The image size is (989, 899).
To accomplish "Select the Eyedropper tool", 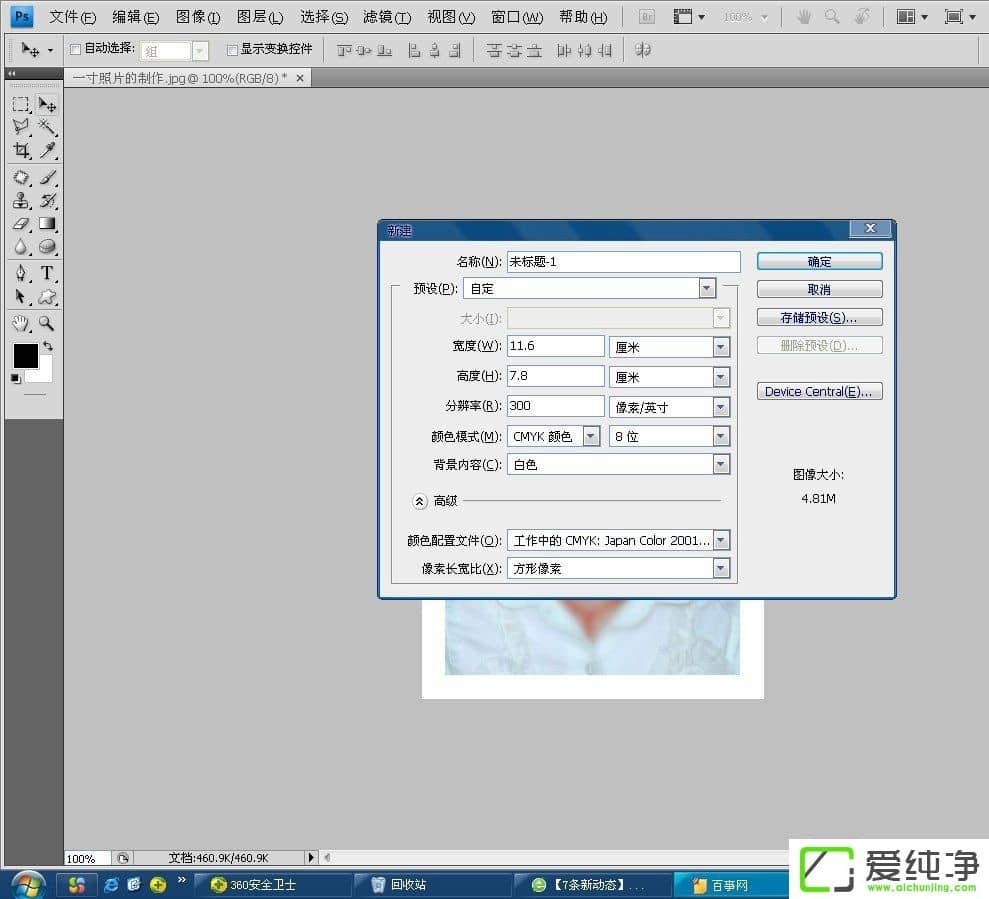I will (x=47, y=151).
